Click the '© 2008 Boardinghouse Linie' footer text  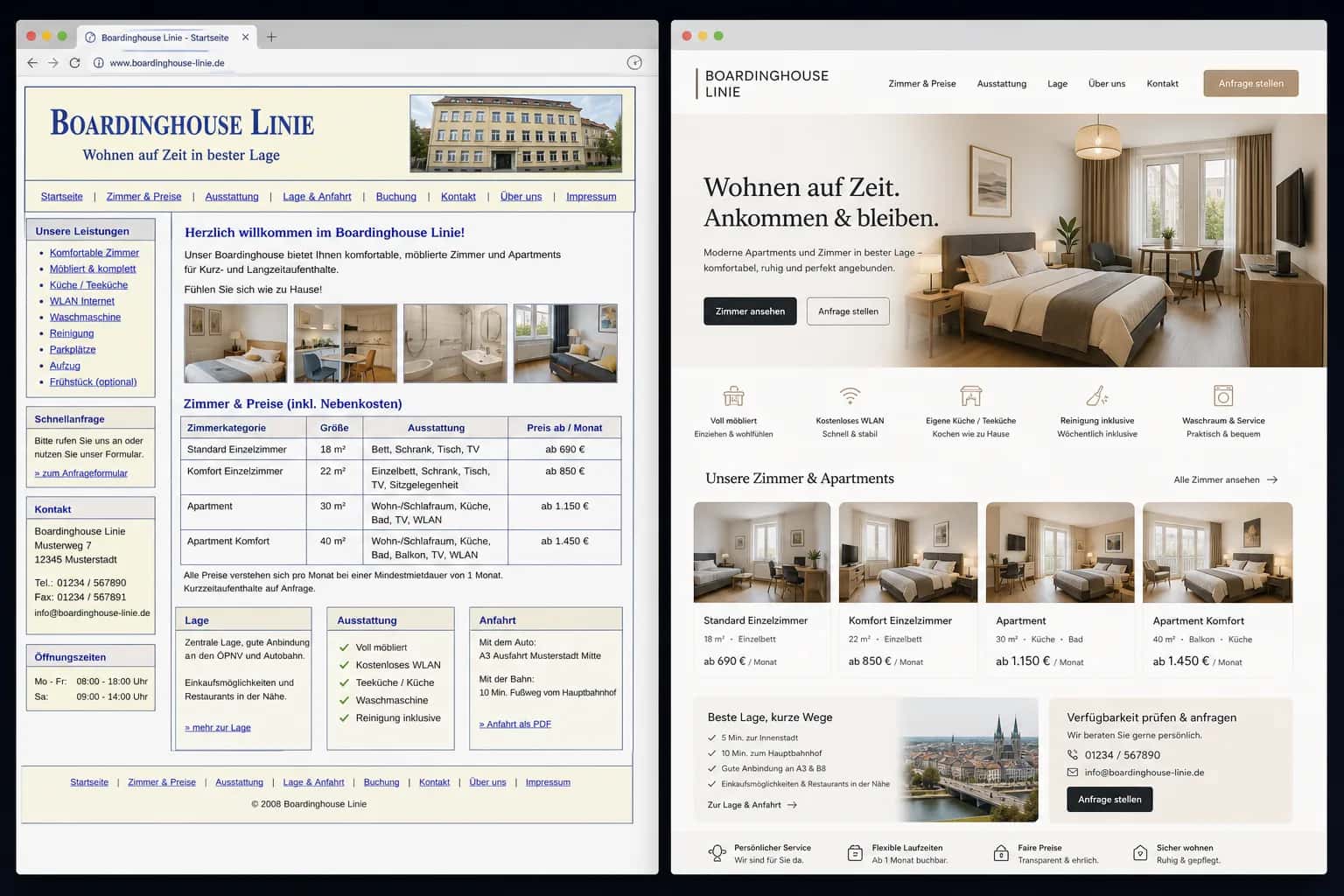tap(309, 804)
